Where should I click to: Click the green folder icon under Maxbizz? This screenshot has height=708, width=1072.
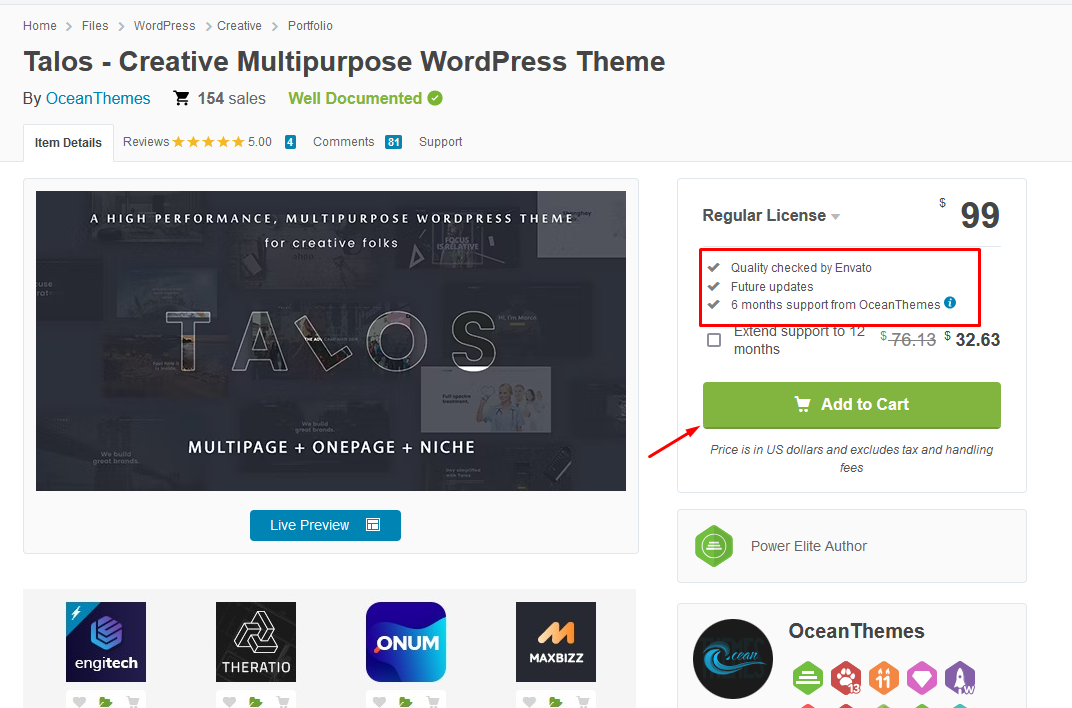click(x=555, y=702)
